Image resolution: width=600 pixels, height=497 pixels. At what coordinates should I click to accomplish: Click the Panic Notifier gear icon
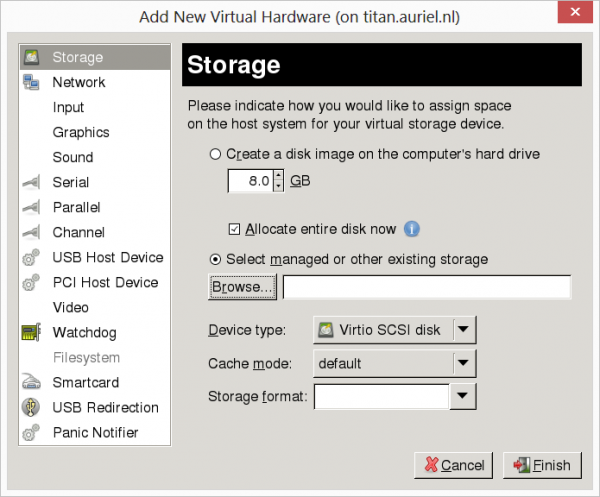point(32,433)
